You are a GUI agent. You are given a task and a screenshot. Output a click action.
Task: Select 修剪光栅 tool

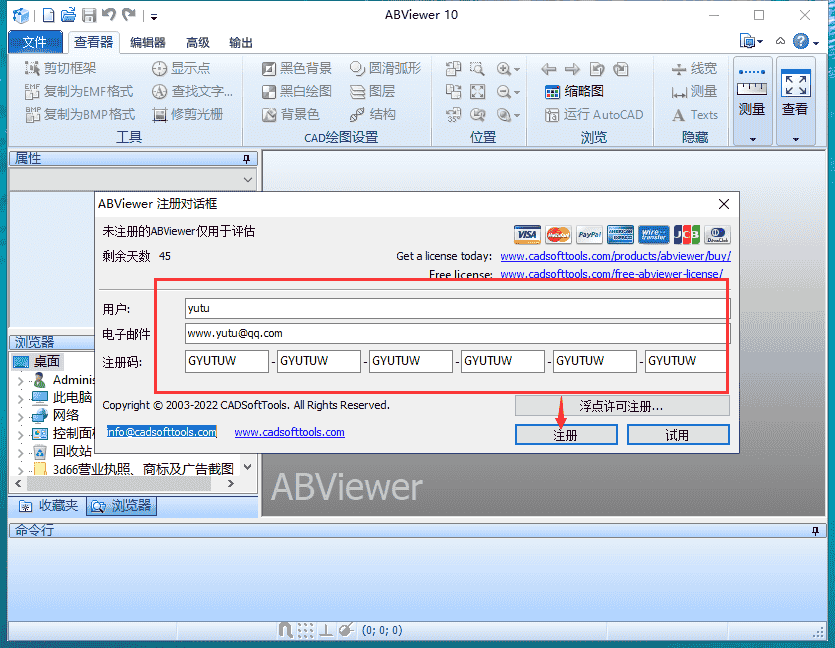coord(187,114)
